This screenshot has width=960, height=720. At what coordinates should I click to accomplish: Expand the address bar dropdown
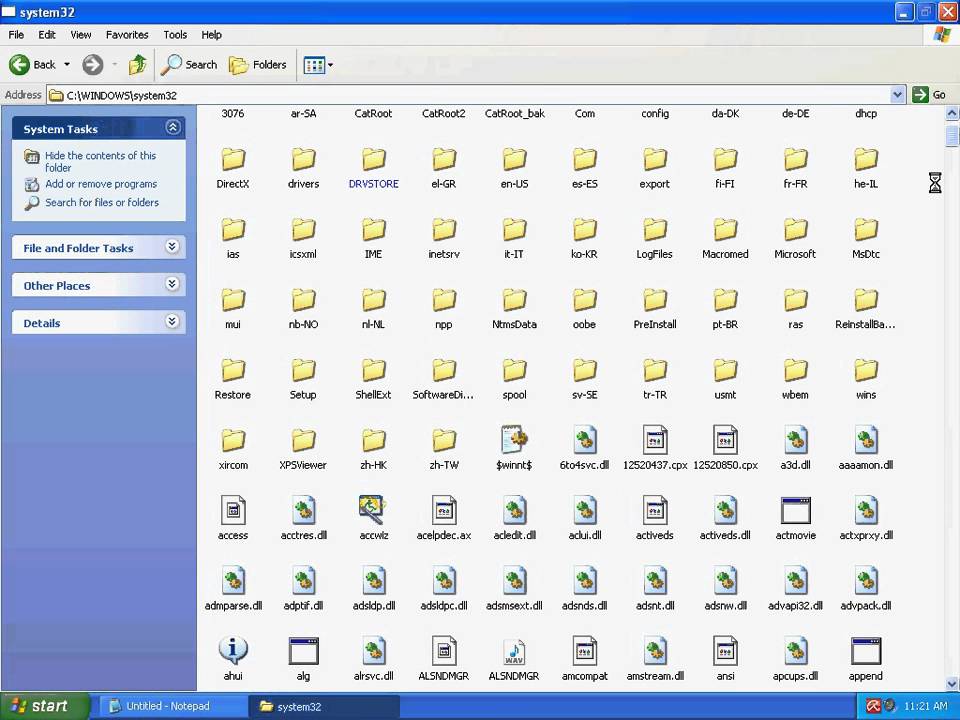(x=897, y=95)
